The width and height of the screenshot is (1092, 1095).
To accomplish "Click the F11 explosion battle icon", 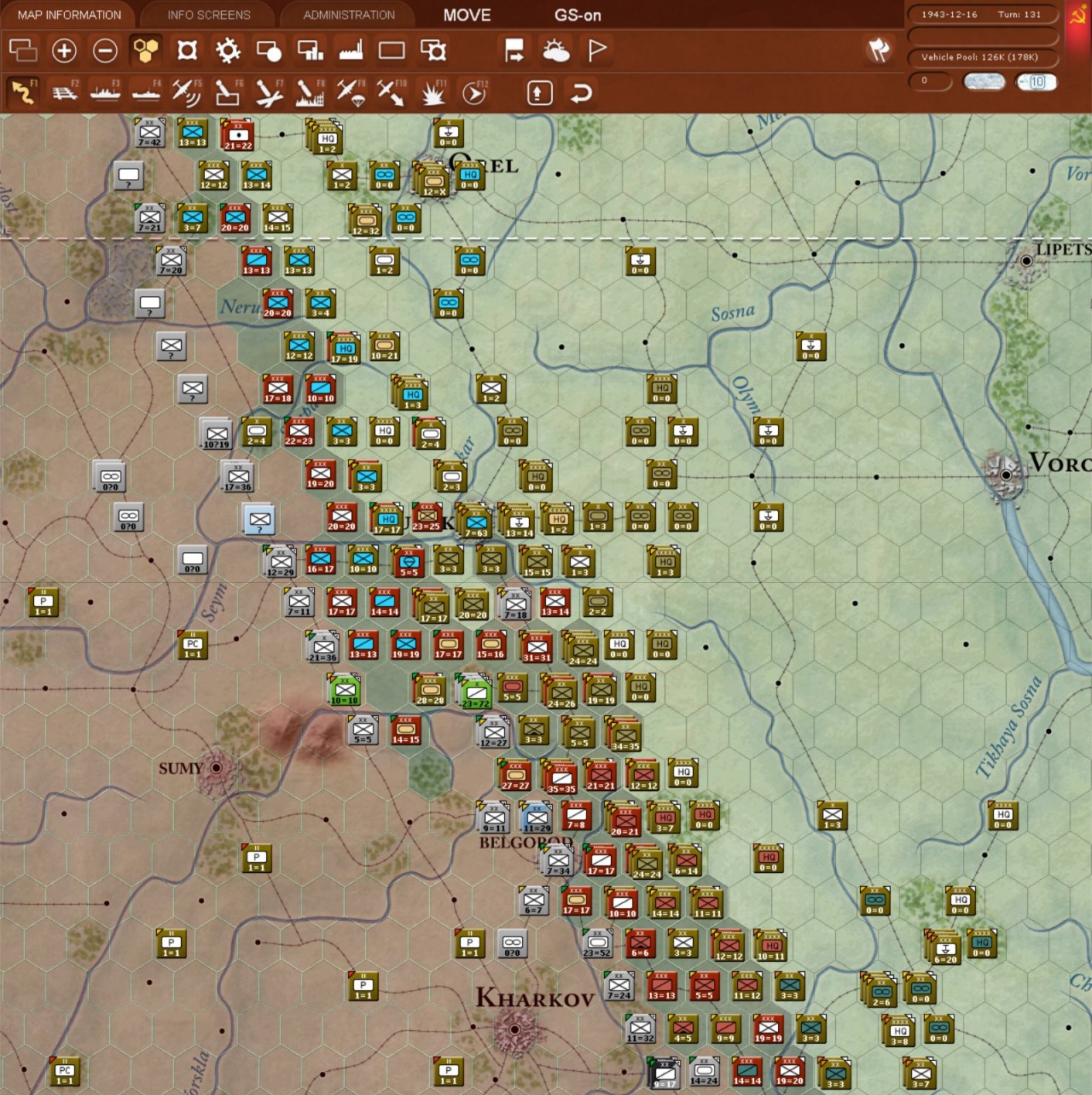I will pyautogui.click(x=433, y=92).
